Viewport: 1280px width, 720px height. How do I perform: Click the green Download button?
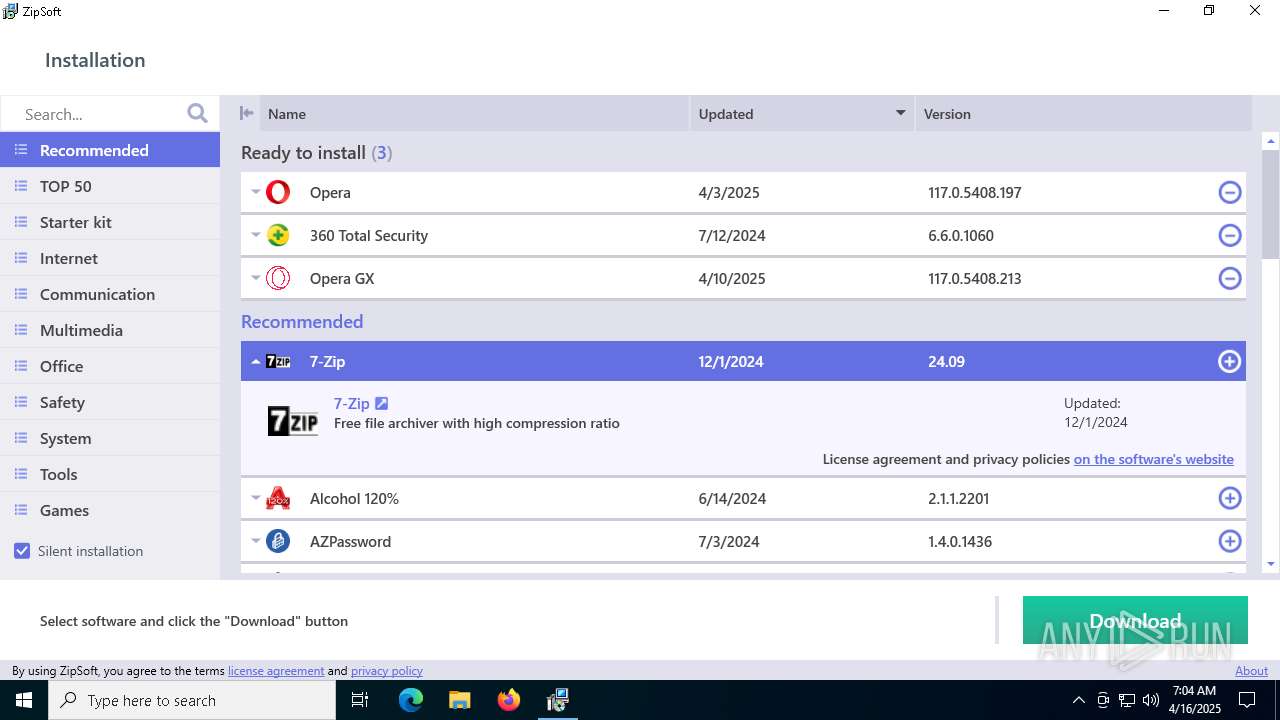click(1135, 620)
